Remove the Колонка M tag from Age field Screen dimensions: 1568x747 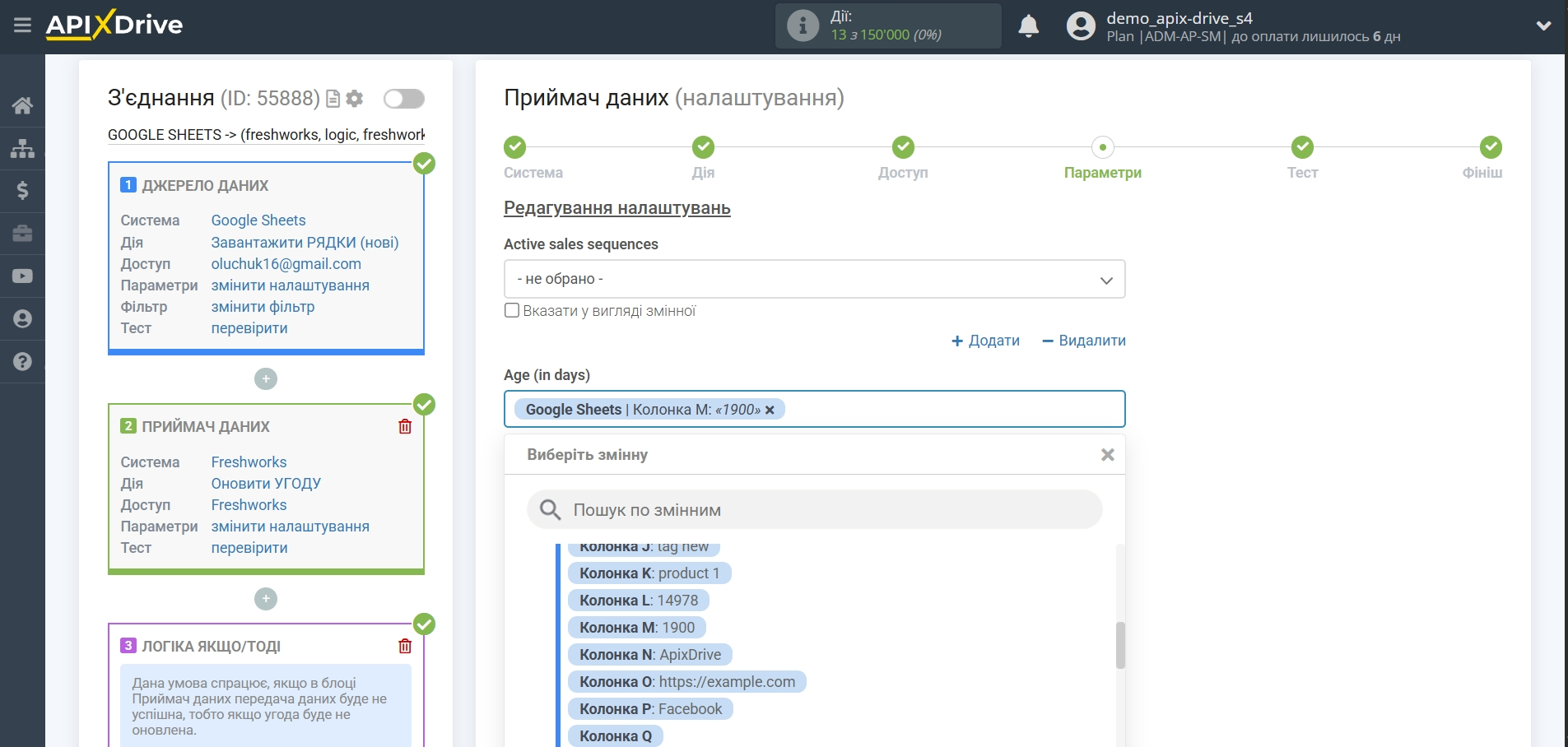(x=770, y=410)
